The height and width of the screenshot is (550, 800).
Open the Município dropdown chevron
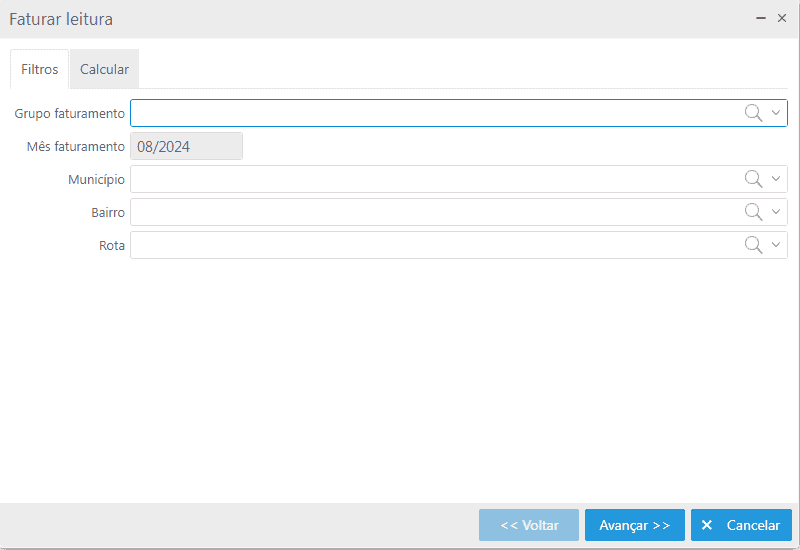click(776, 179)
